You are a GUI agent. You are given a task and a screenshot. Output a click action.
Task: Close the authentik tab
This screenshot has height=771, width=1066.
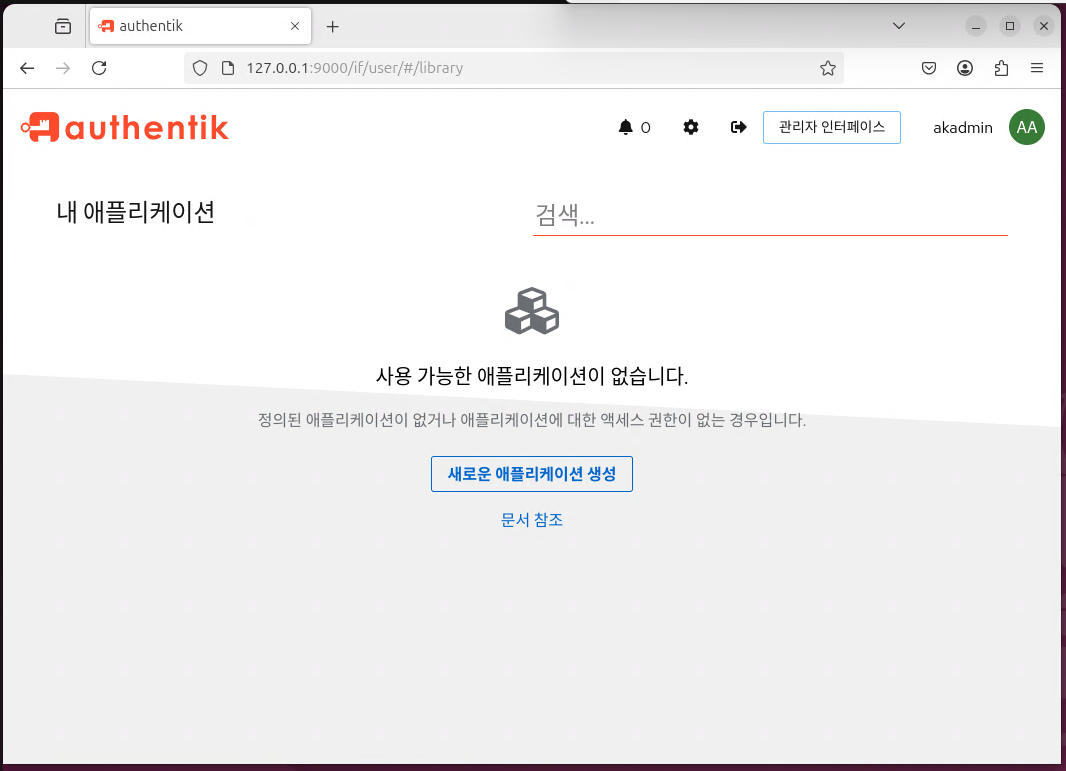[x=295, y=26]
